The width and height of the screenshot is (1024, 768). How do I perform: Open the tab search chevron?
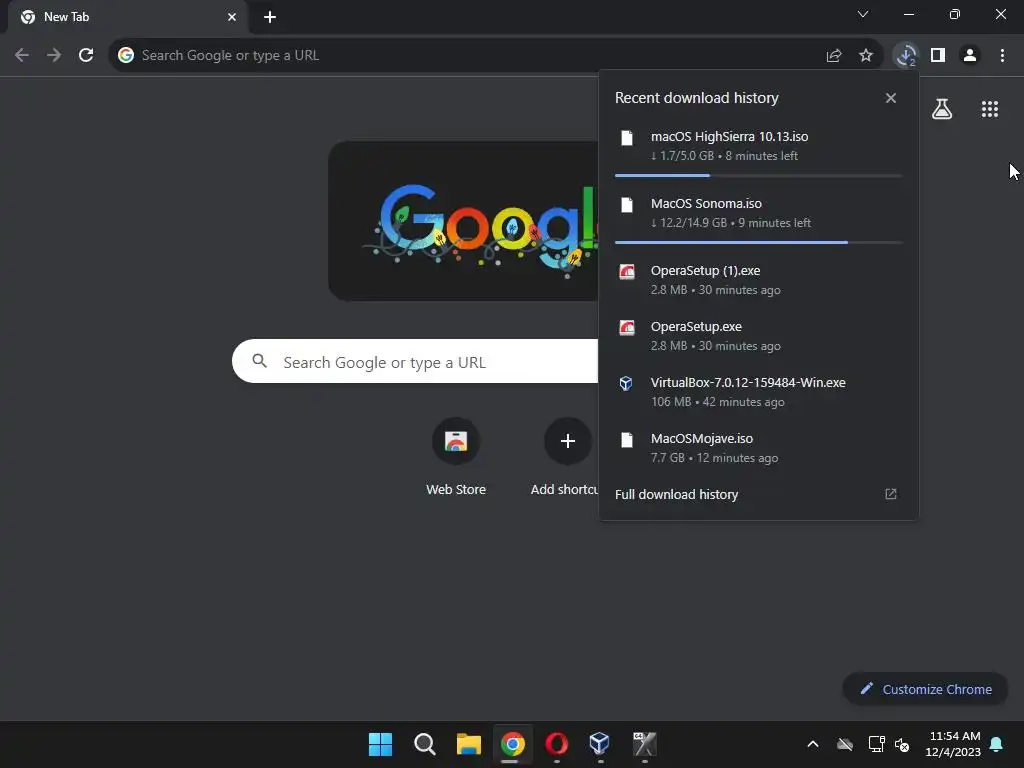click(x=863, y=14)
